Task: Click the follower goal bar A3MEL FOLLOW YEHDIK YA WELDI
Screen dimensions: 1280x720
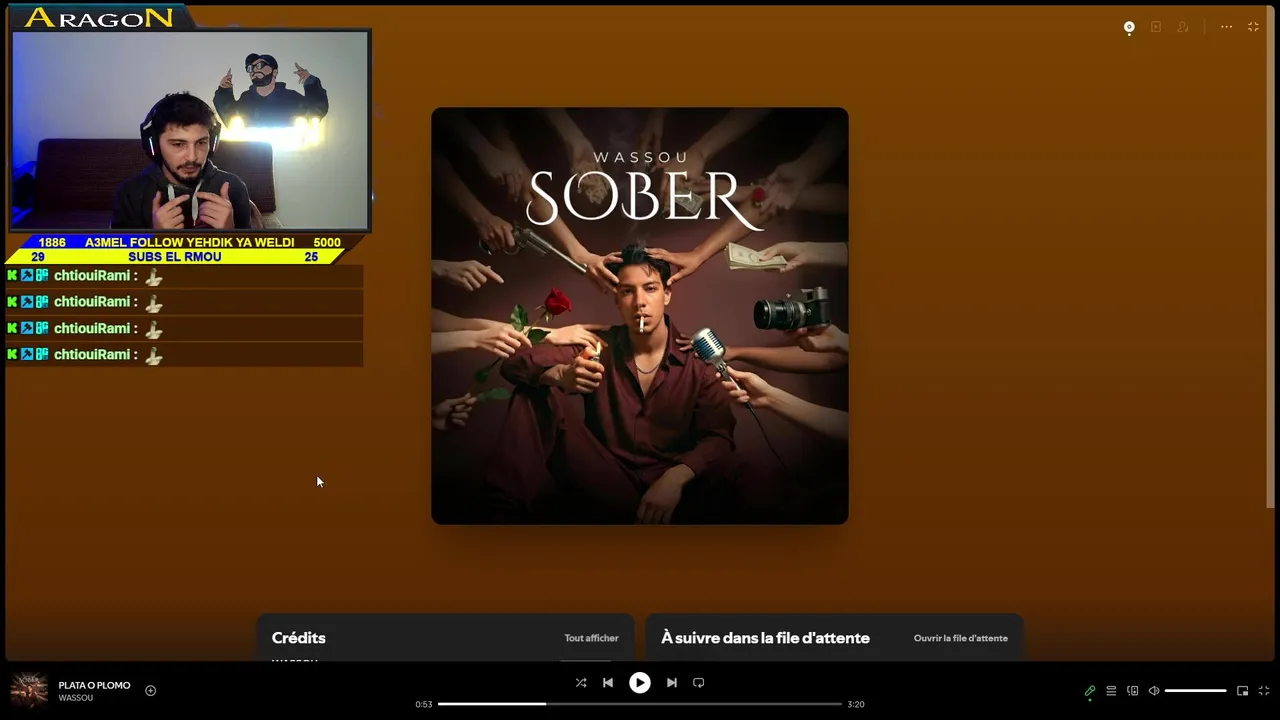Action: (189, 242)
